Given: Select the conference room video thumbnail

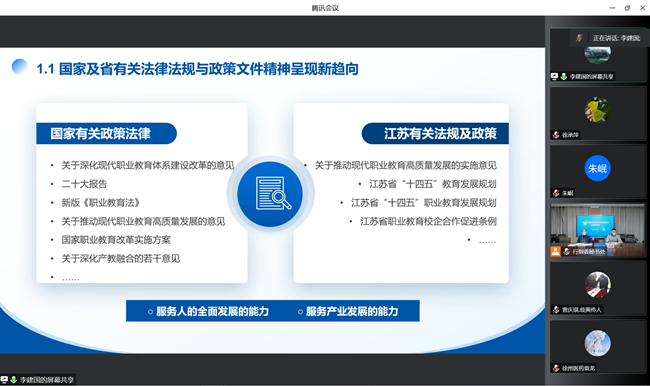Looking at the screenshot, I should click(598, 230).
